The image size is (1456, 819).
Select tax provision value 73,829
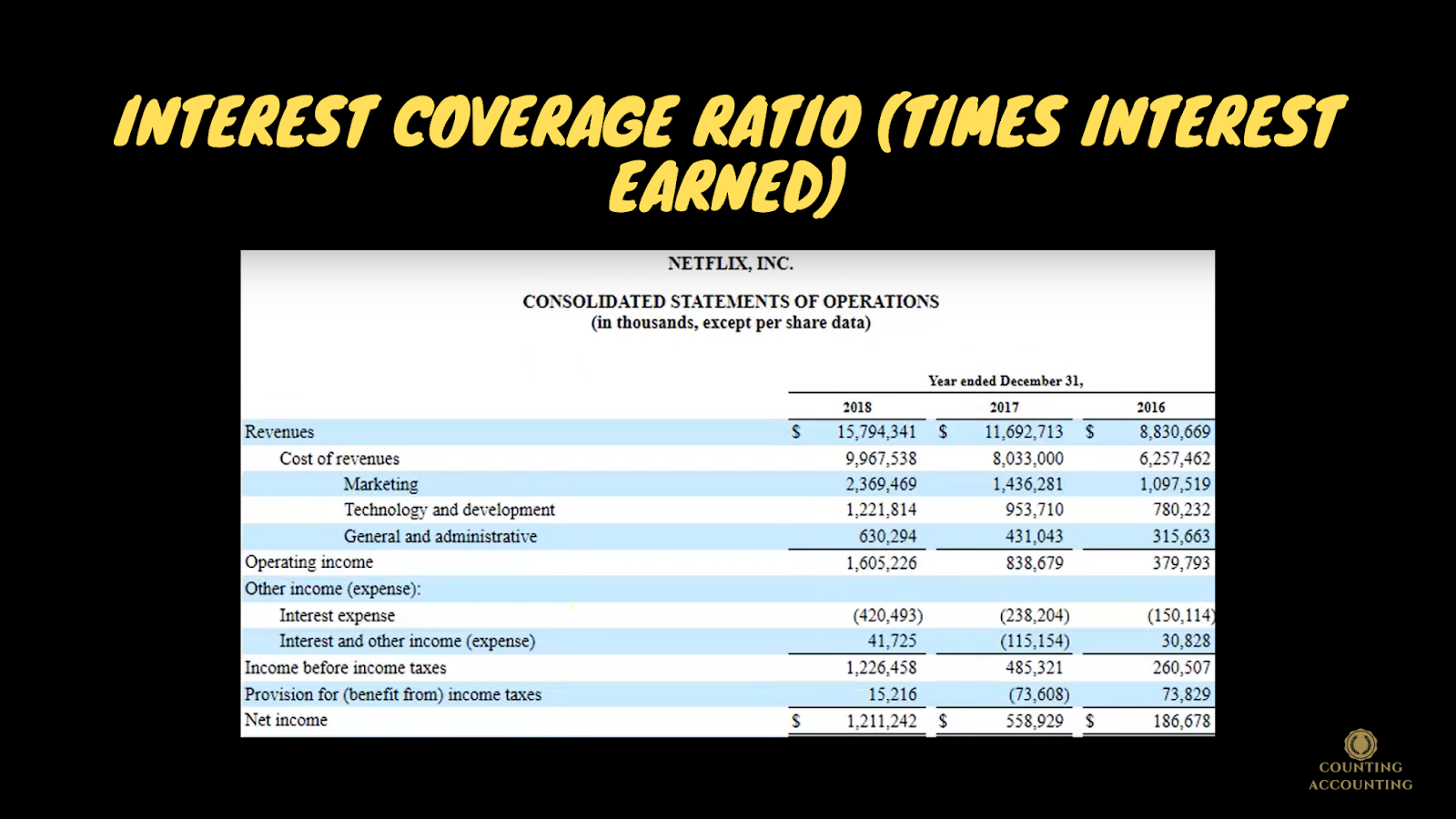(x=1186, y=694)
